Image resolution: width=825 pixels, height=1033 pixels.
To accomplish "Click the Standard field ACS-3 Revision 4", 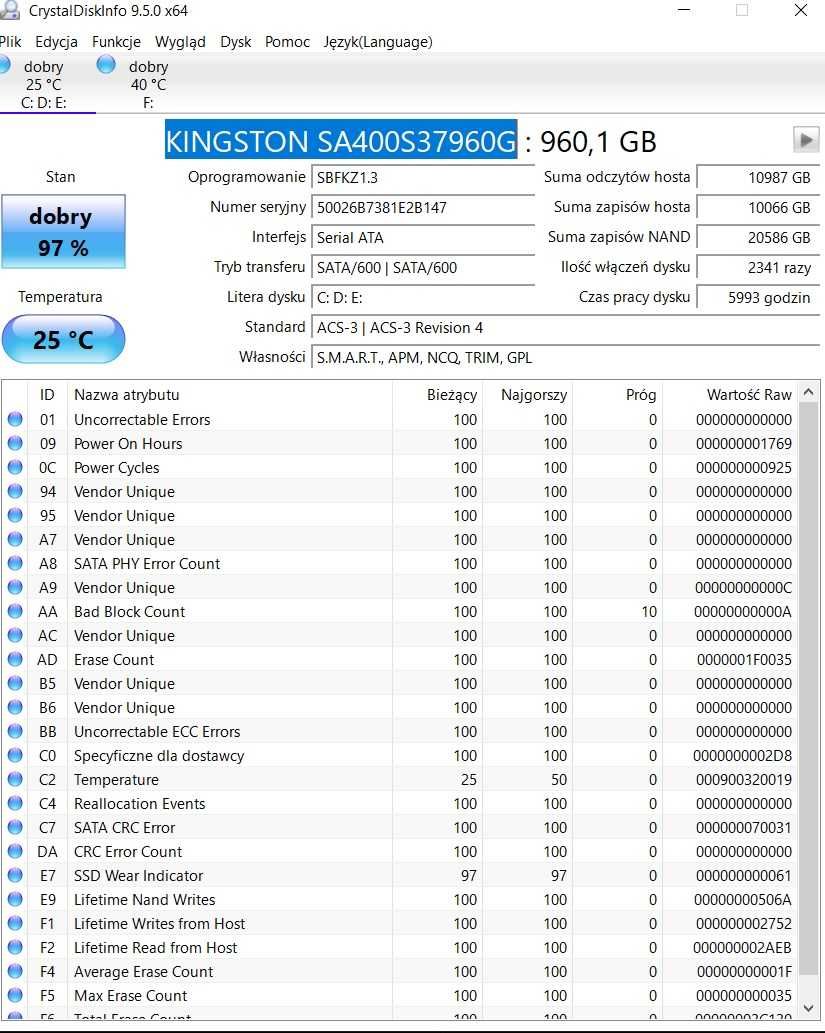I will point(565,327).
